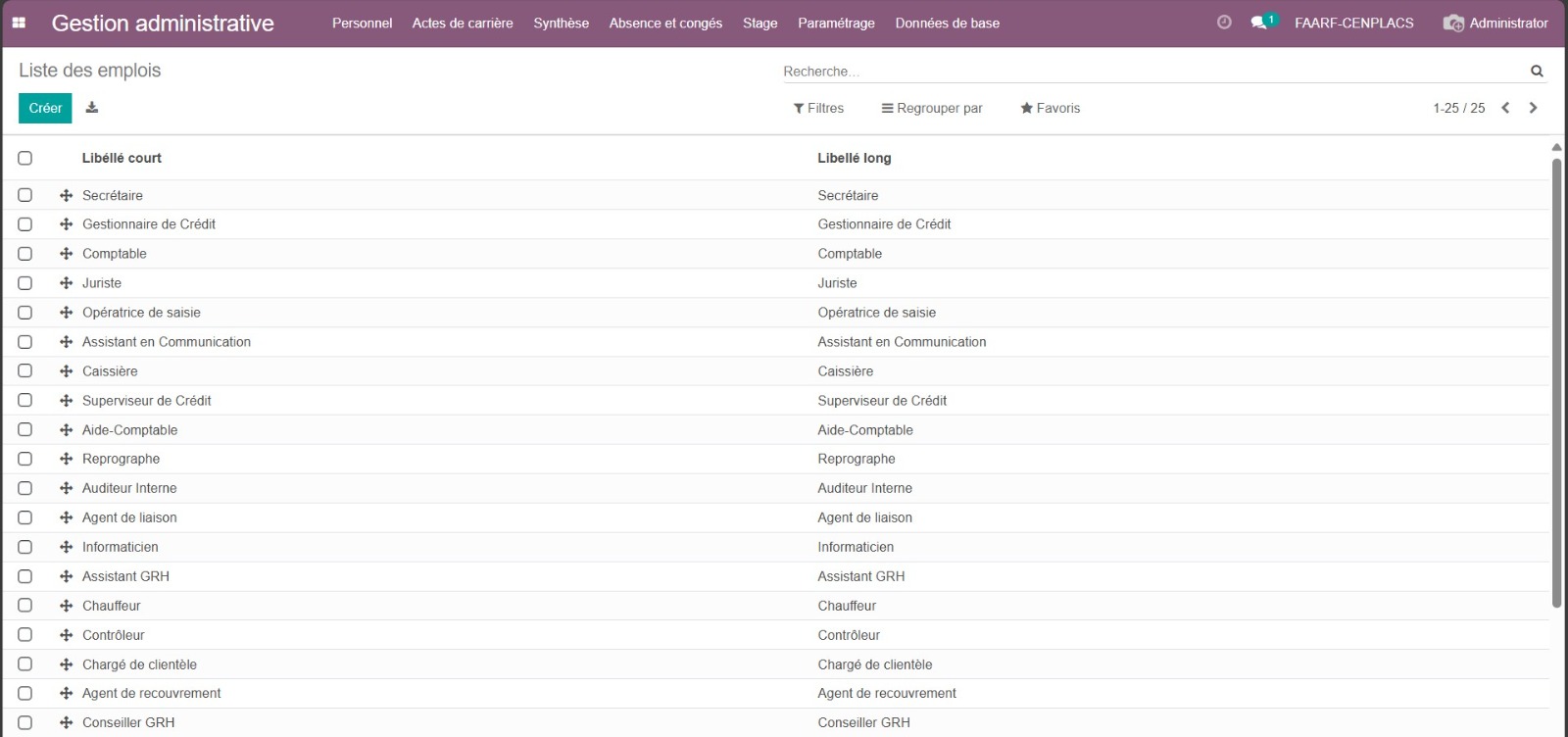This screenshot has height=737, width=1568.
Task: Click the search magnifier icon
Action: (1537, 71)
